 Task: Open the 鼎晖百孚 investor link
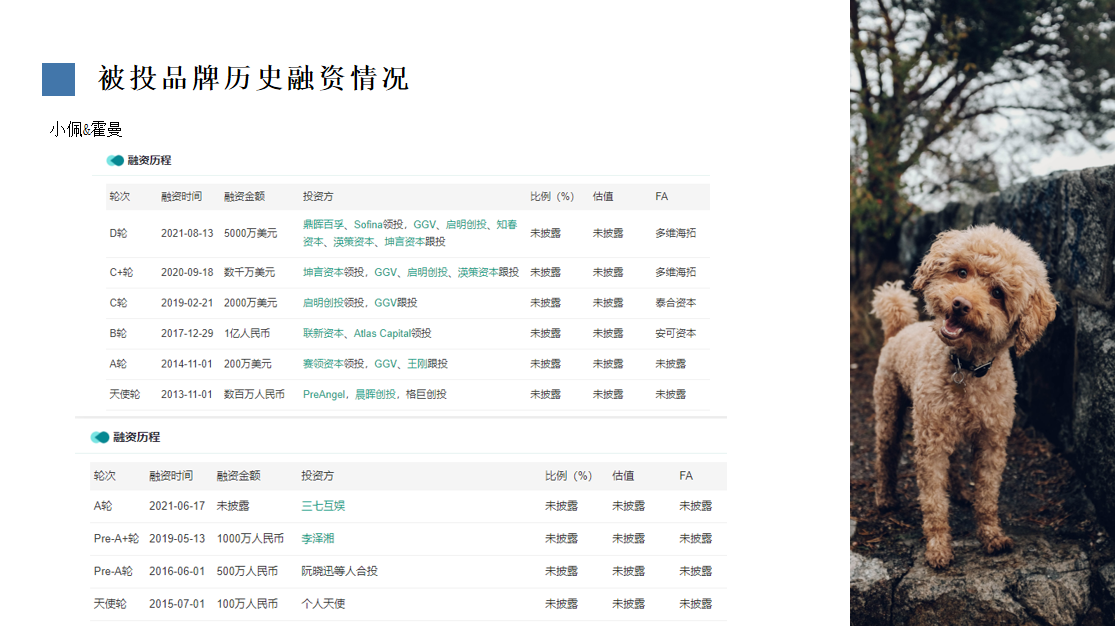(323, 225)
